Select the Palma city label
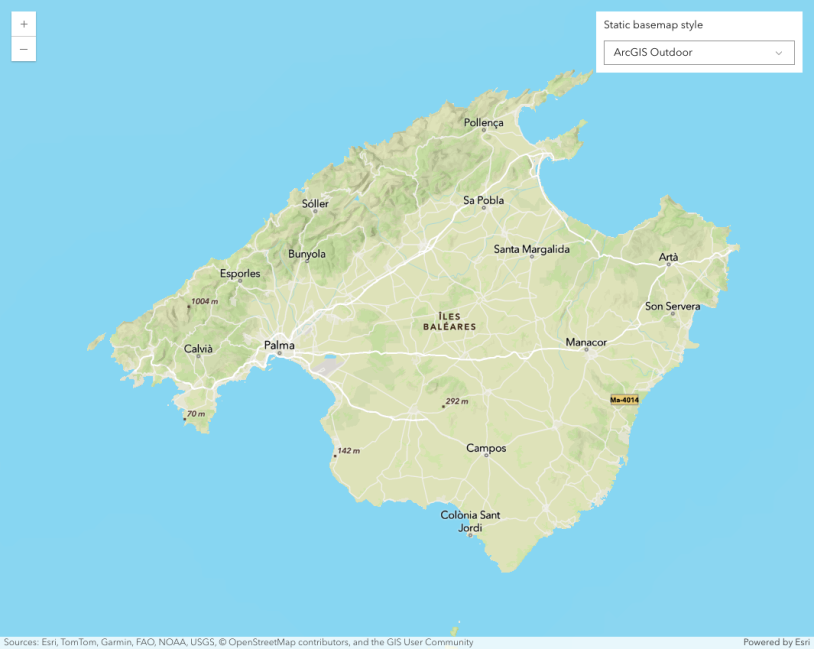Image resolution: width=814 pixels, height=649 pixels. (278, 345)
